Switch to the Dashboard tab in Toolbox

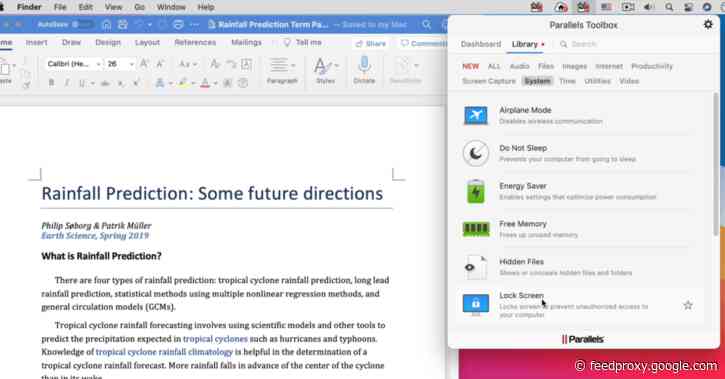pos(481,44)
